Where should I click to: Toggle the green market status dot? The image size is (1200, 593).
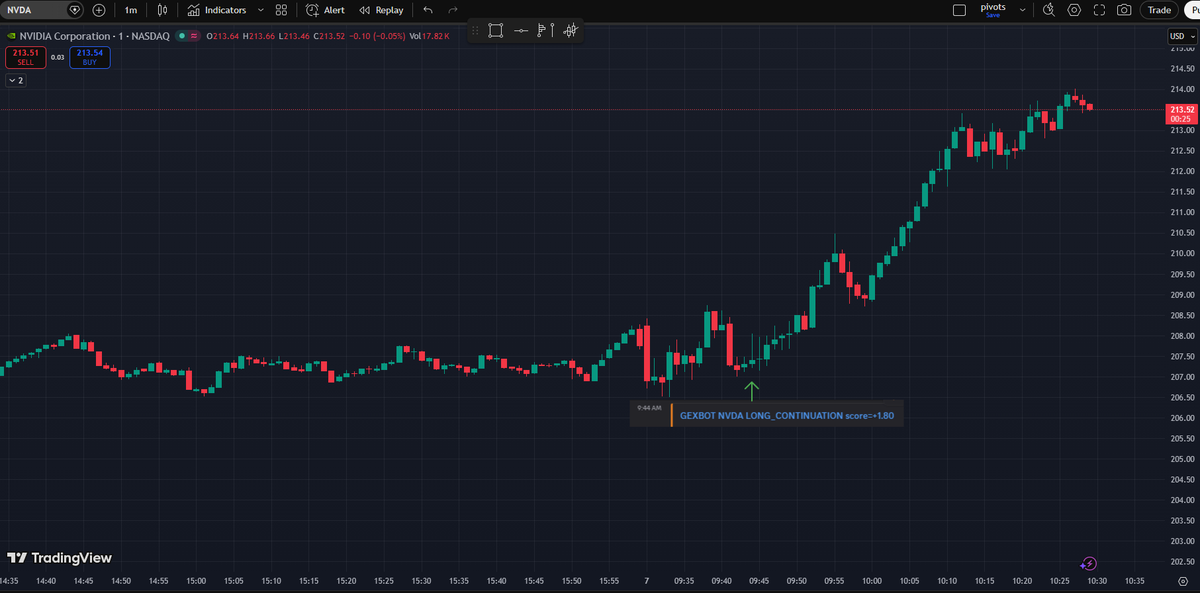coord(180,37)
